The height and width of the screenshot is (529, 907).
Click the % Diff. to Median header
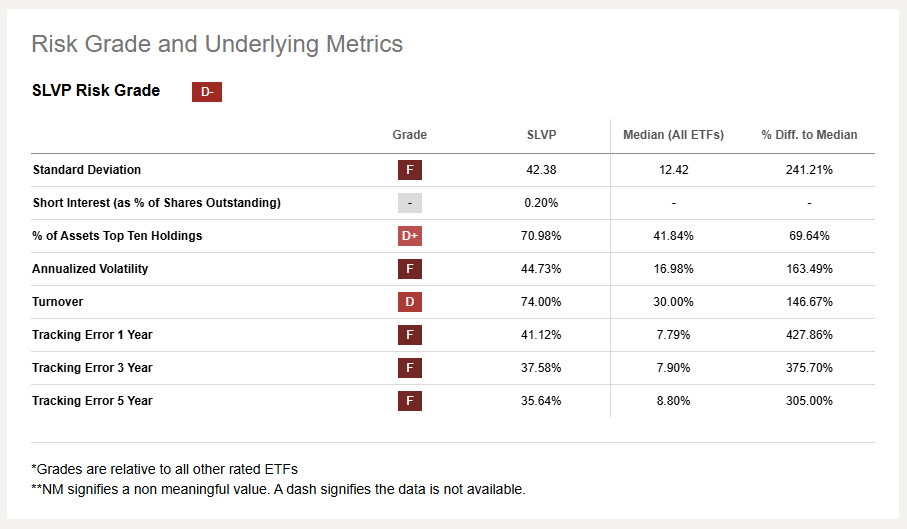coord(809,135)
